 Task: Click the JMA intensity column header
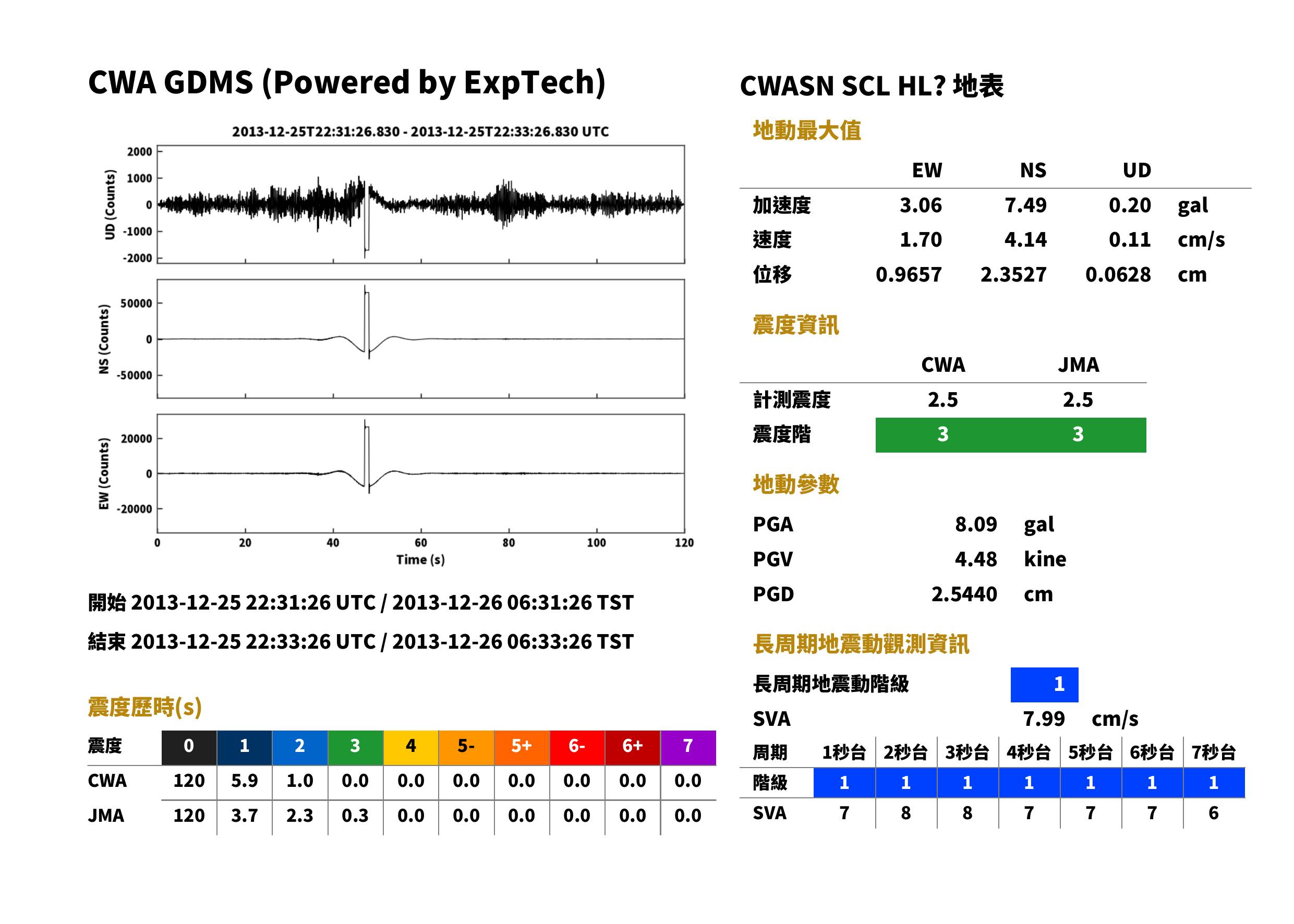click(1079, 364)
